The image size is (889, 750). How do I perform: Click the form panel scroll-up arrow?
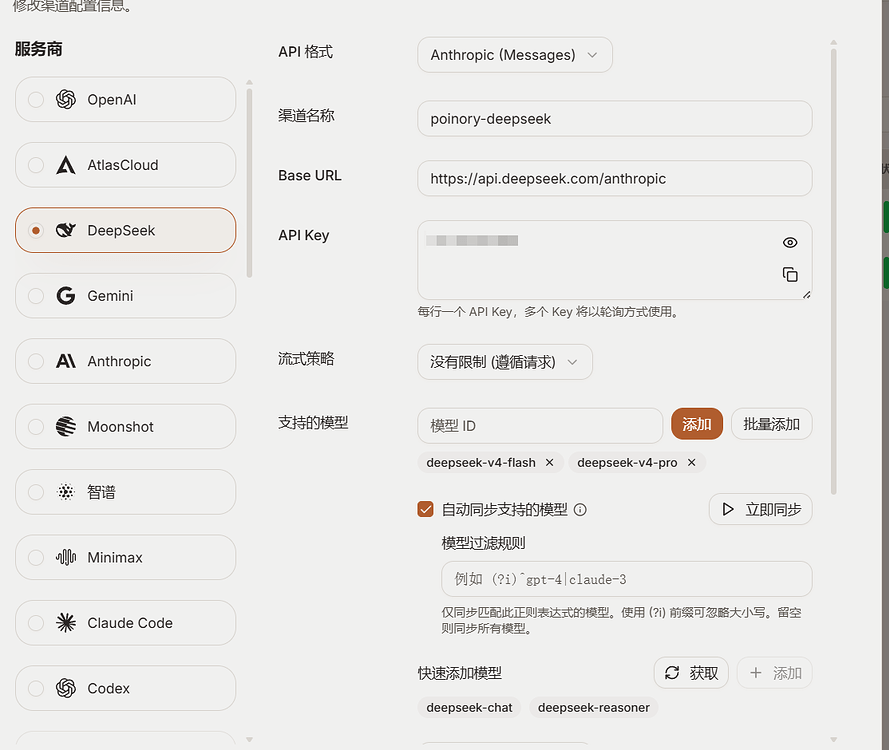pos(833,43)
